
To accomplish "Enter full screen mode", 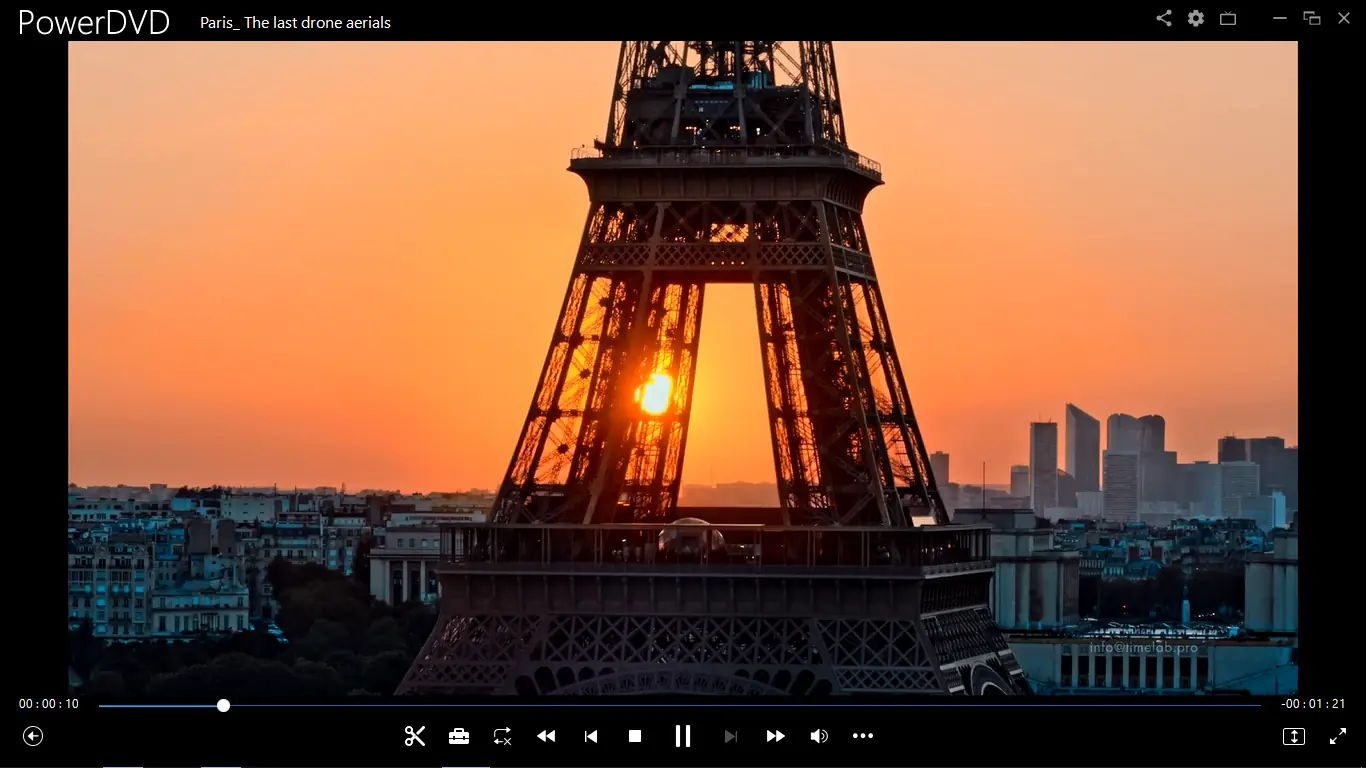I will (x=1338, y=736).
